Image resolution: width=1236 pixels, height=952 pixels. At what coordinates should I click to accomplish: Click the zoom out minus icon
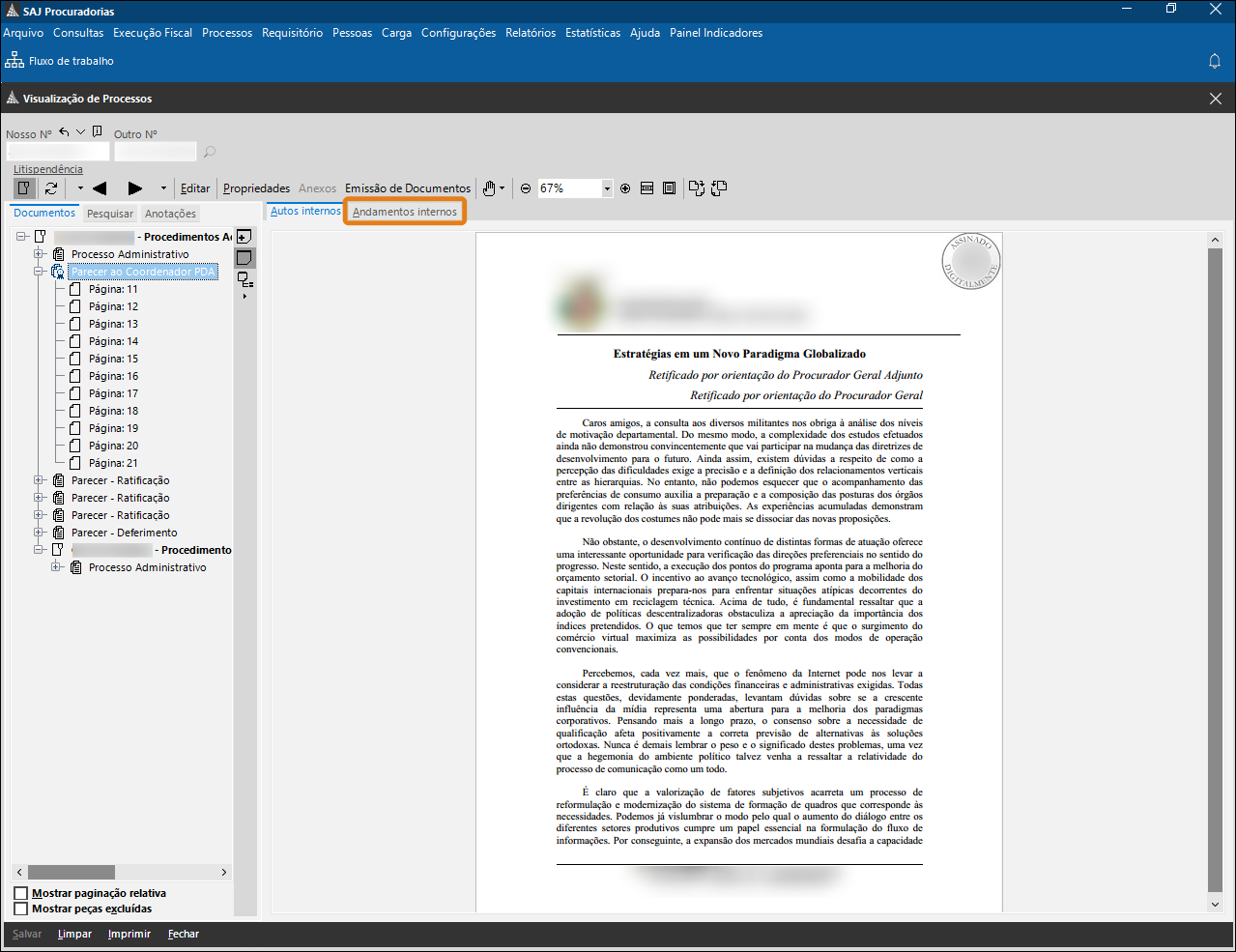pos(526,188)
